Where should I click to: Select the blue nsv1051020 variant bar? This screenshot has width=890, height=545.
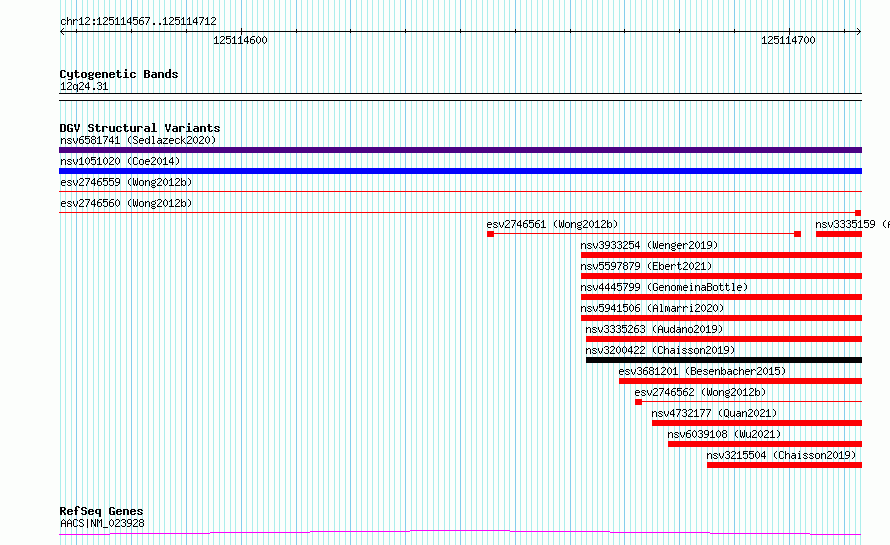point(460,171)
